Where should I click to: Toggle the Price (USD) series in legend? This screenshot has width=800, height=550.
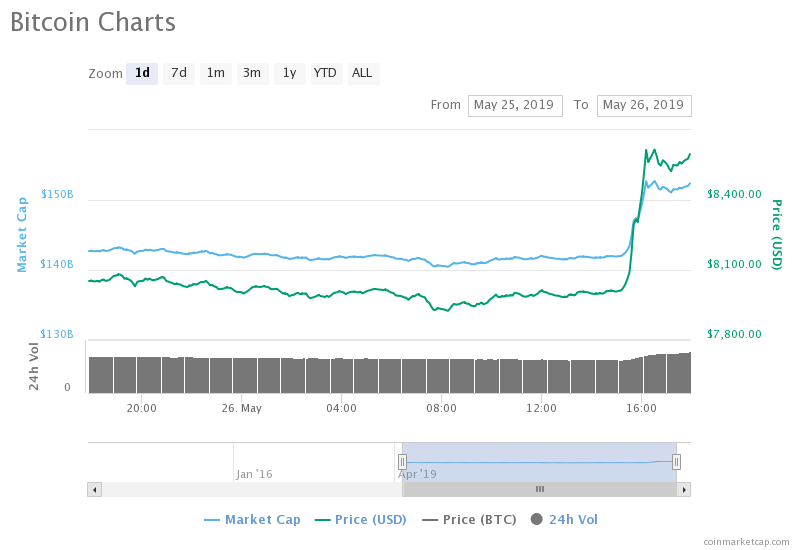coord(361,520)
